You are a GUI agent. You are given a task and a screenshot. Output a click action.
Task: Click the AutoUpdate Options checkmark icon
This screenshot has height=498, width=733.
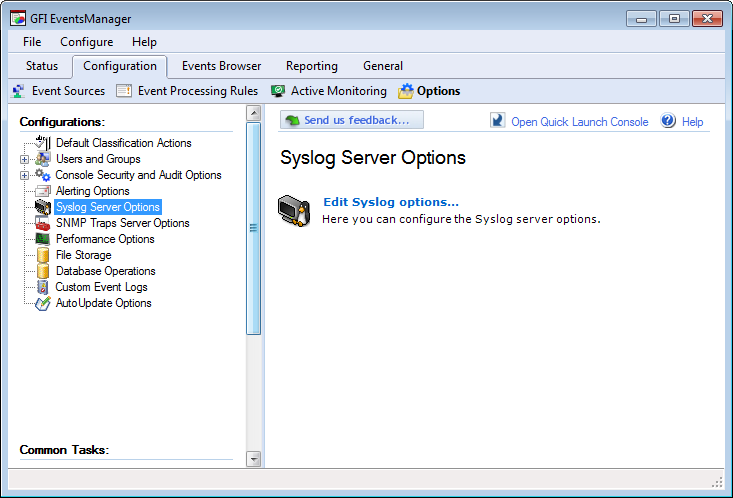click(x=43, y=303)
